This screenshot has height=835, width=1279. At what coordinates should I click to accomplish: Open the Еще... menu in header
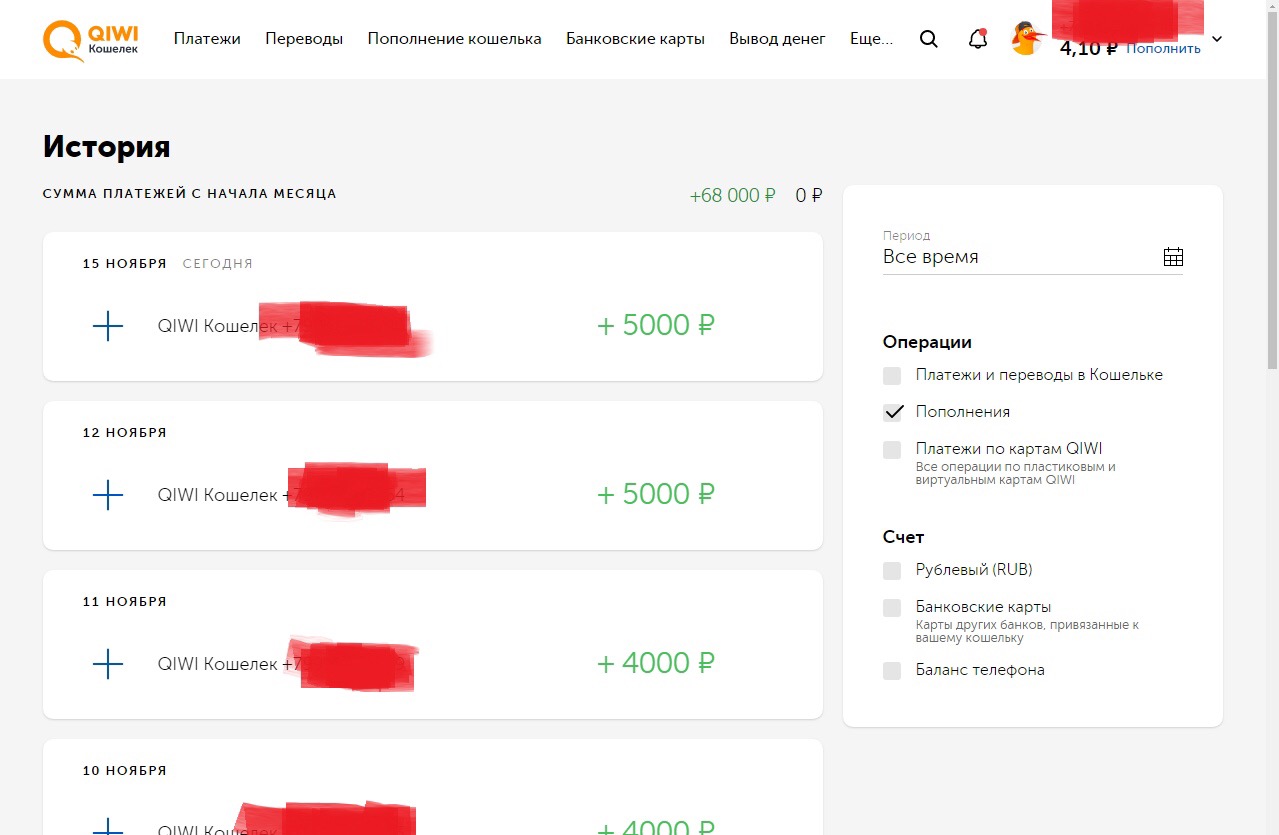(871, 39)
